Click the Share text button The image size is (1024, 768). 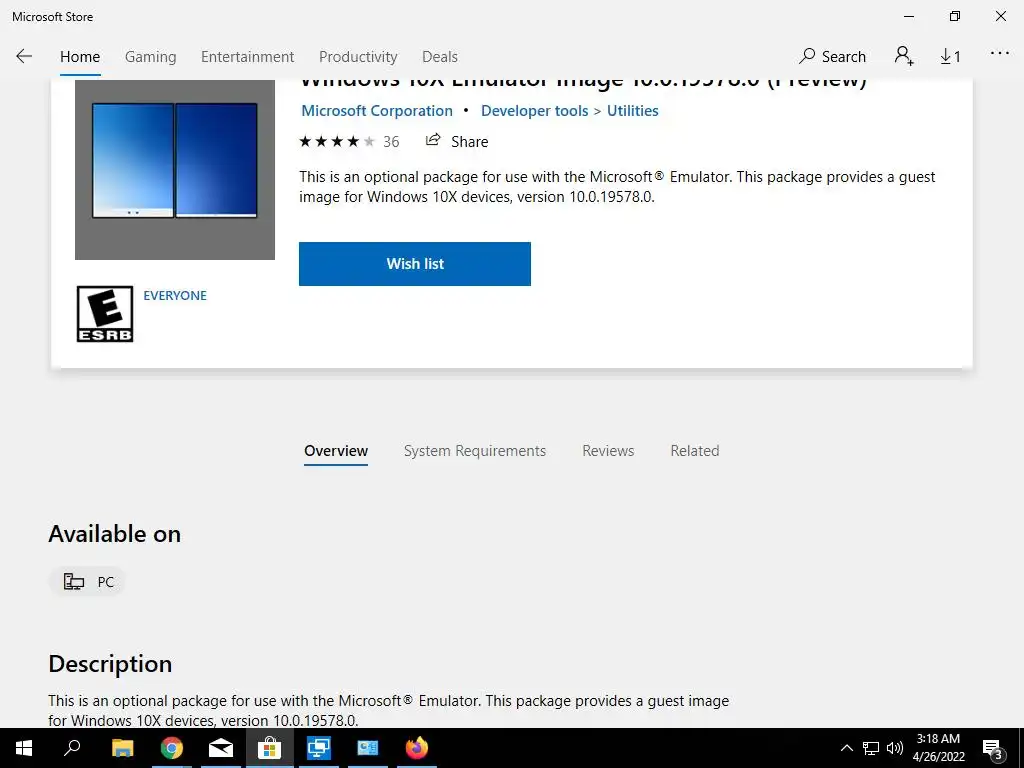coord(470,142)
